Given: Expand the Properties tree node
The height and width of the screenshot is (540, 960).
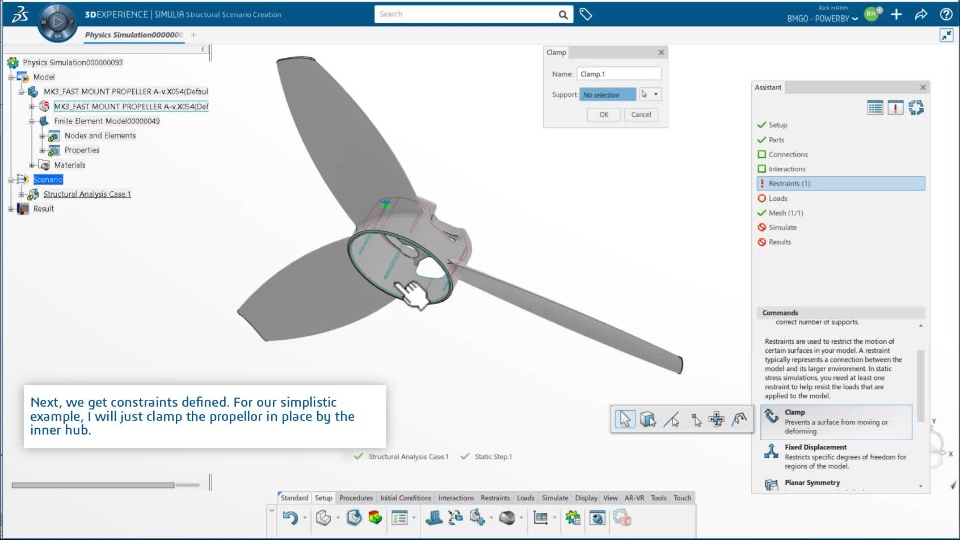Looking at the screenshot, I should click(42, 151).
